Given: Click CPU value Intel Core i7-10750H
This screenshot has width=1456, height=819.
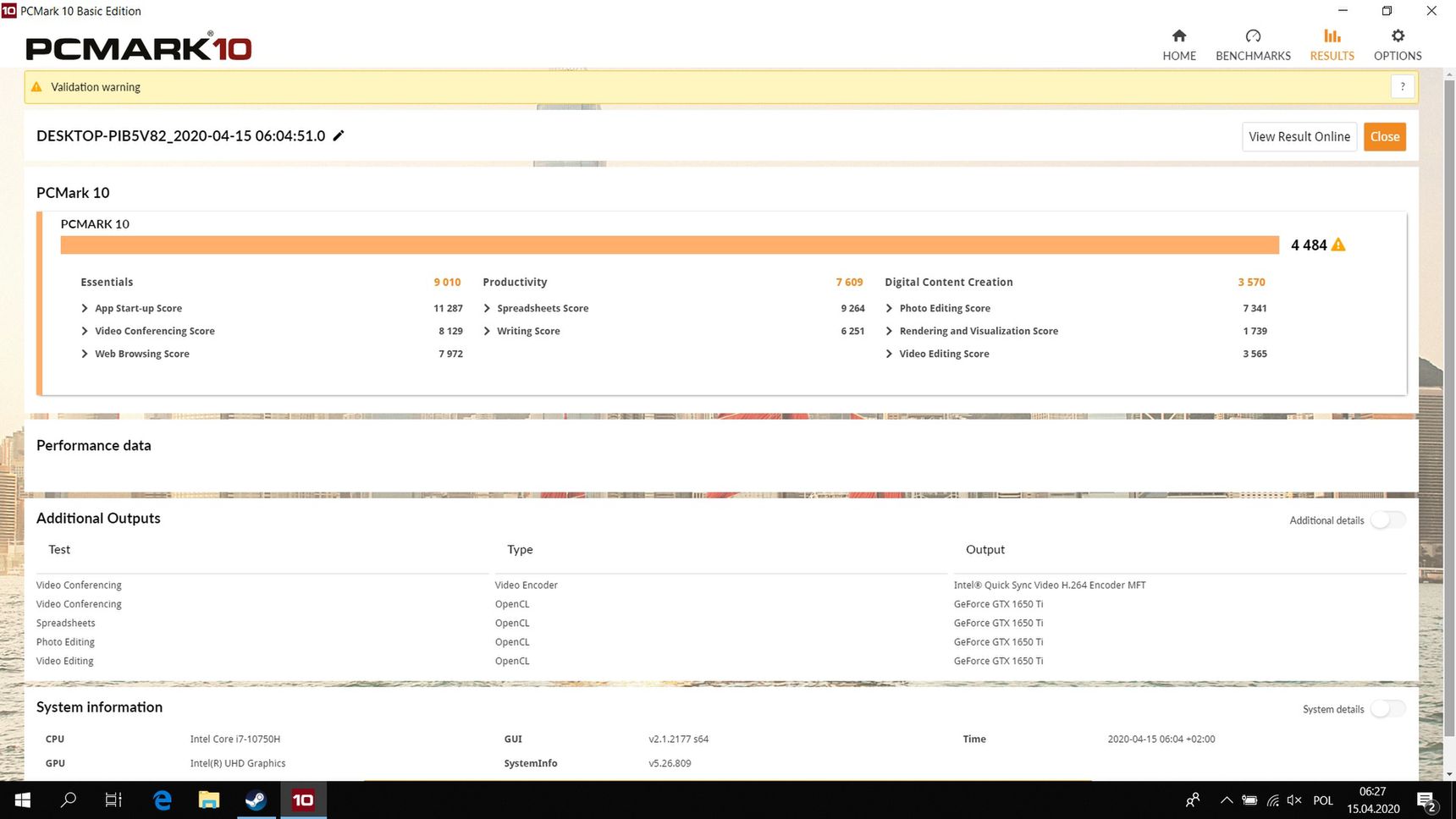Looking at the screenshot, I should [x=235, y=739].
